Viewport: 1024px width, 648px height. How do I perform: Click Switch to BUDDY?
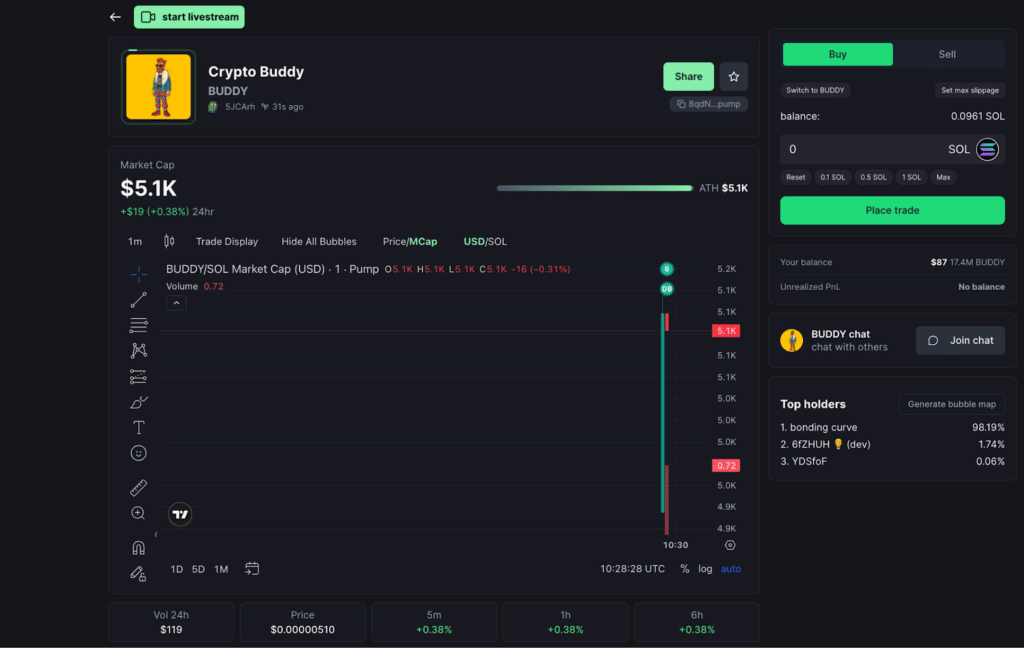coord(815,90)
